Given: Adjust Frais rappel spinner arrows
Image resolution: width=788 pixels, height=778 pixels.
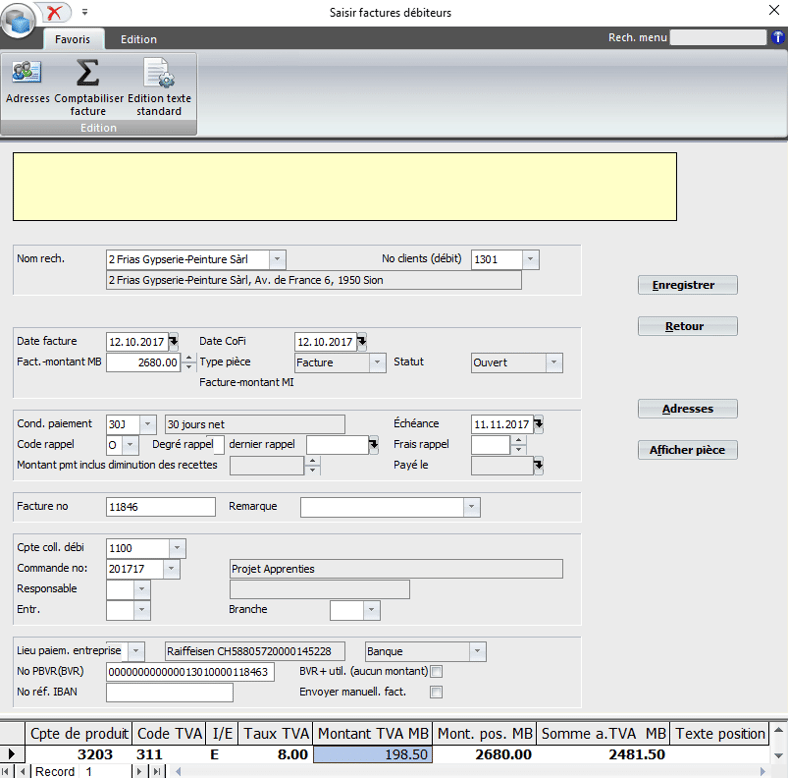Looking at the screenshot, I should 518,445.
